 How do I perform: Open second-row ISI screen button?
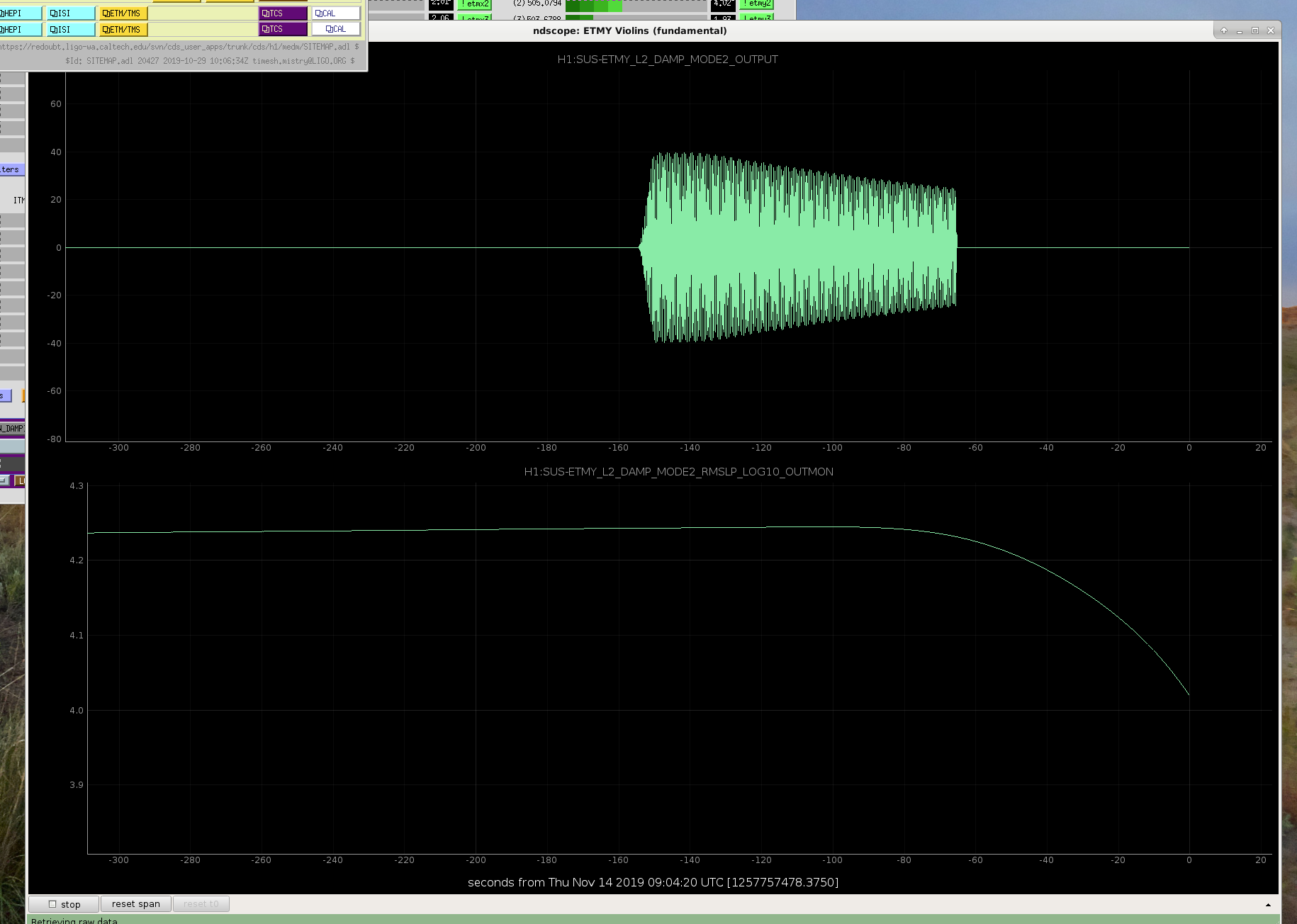pyautogui.click(x=70, y=30)
